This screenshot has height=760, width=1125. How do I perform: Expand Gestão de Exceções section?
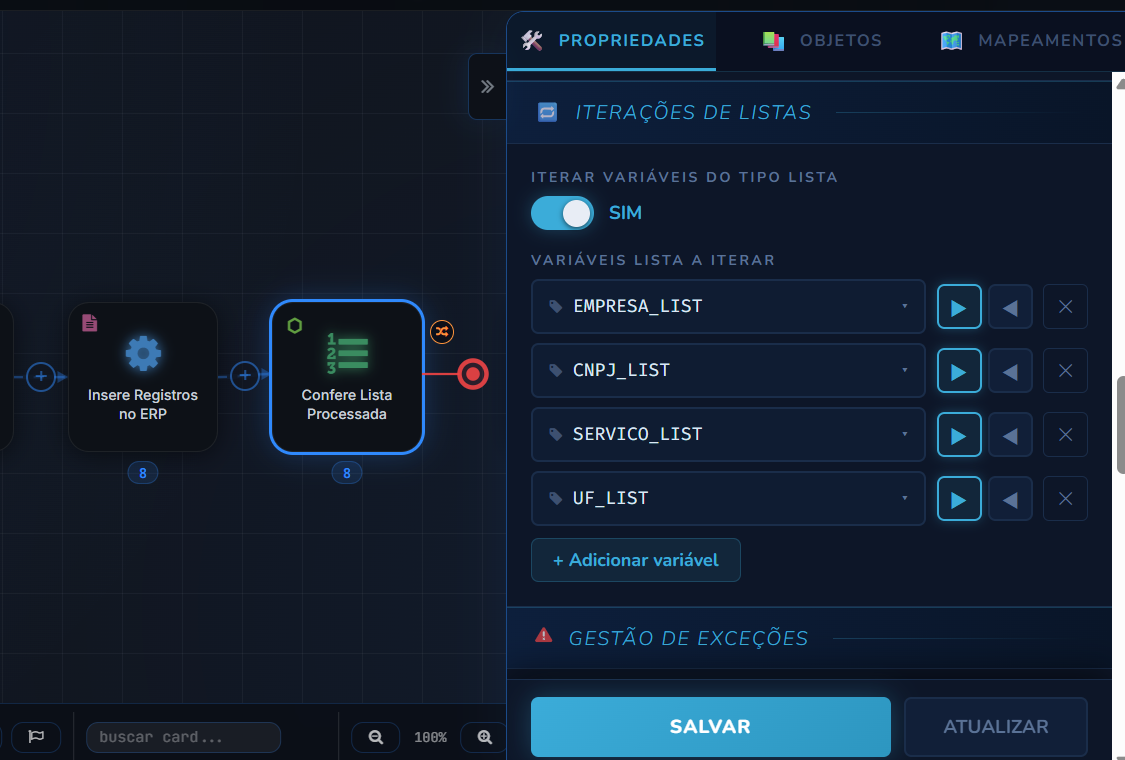(809, 638)
